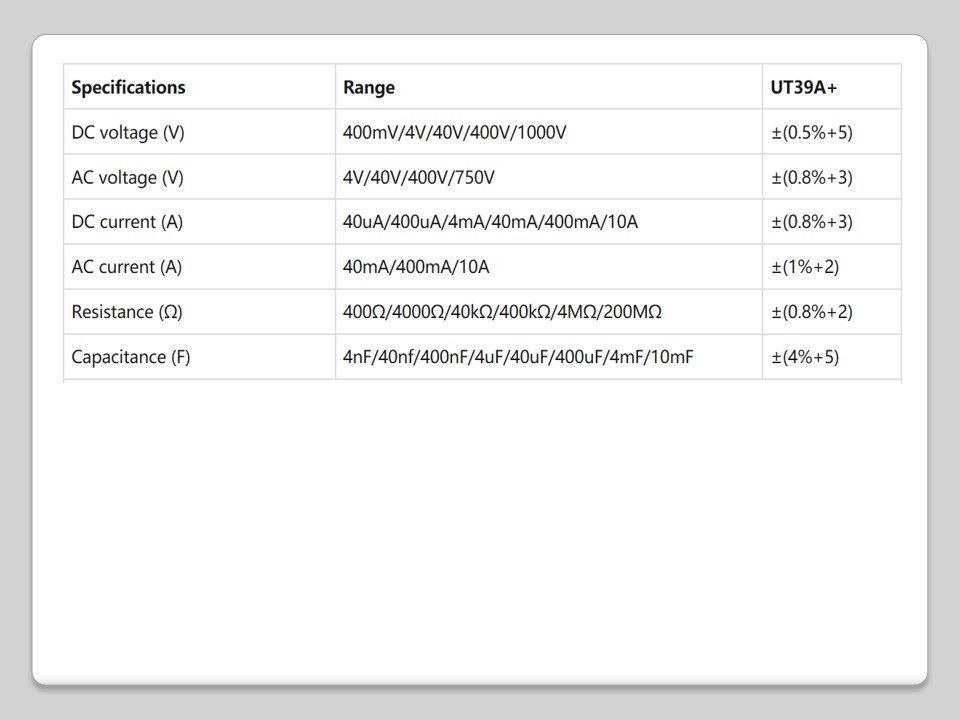This screenshot has width=960, height=720.
Task: Click the ±(1%+2) accuracy value
Action: pyautogui.click(x=805, y=267)
